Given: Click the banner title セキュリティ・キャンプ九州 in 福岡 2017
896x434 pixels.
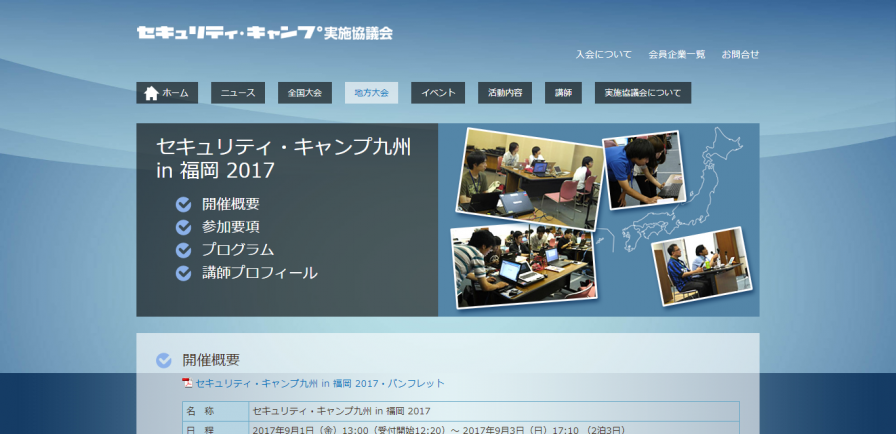Looking at the screenshot, I should (x=283, y=158).
